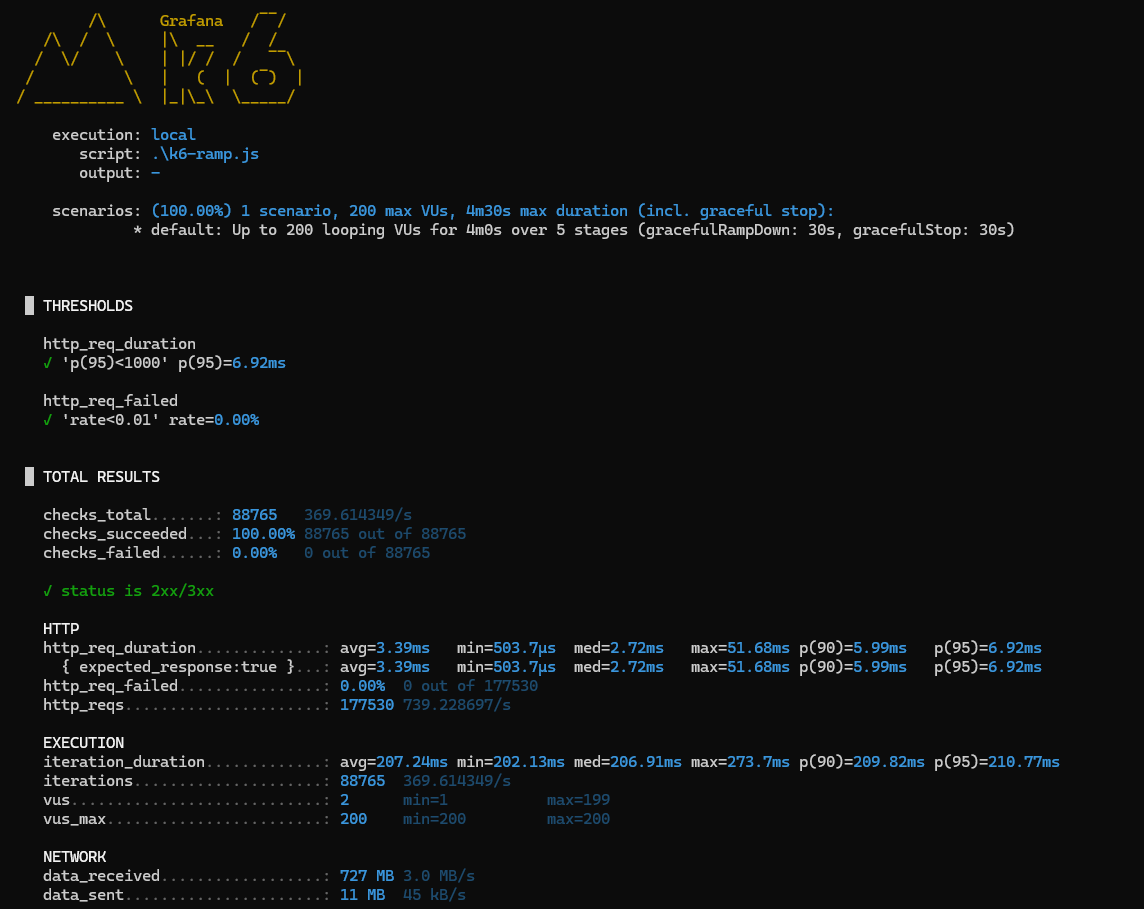Select the http_reqs count 177530
Image resolution: width=1144 pixels, height=909 pixels.
click(367, 705)
